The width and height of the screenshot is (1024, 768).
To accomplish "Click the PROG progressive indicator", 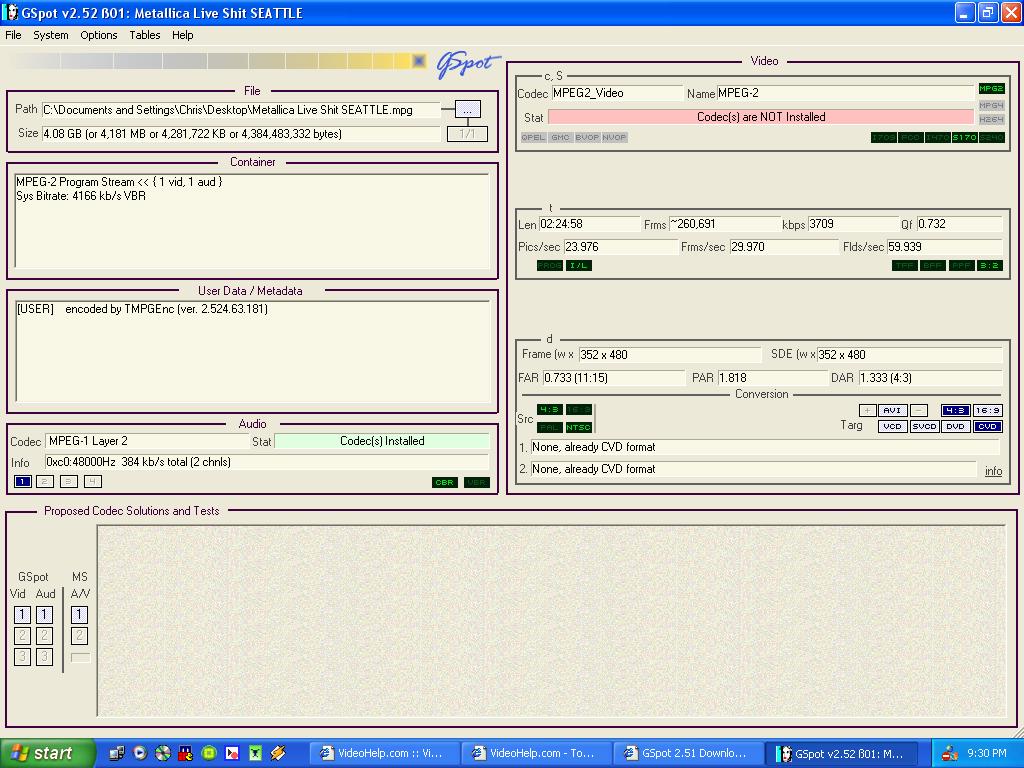I will [x=549, y=266].
